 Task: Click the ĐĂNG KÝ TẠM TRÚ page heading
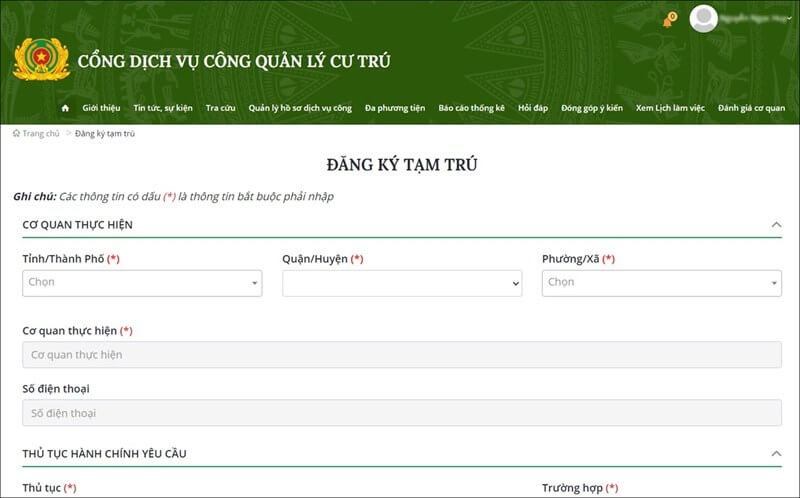point(402,165)
